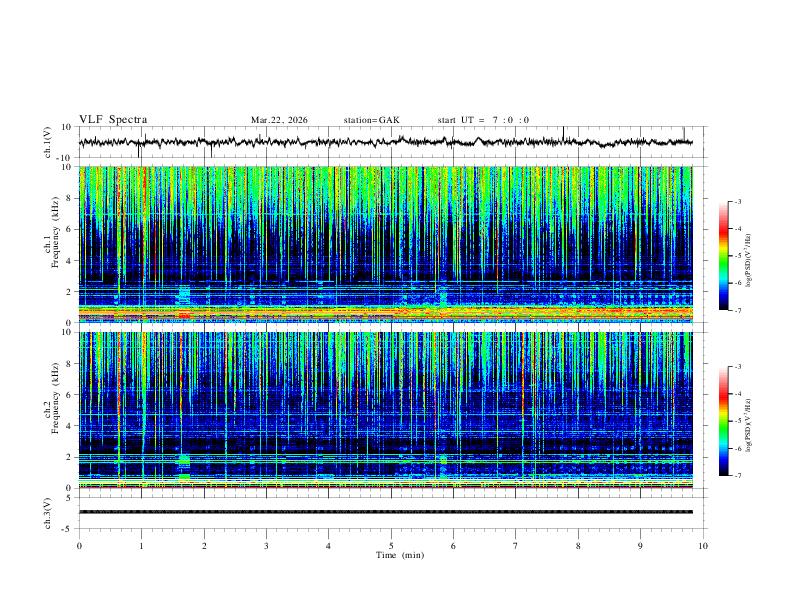Click the ch.3 voltage trace band
This screenshot has height=612, width=792.
386,512
